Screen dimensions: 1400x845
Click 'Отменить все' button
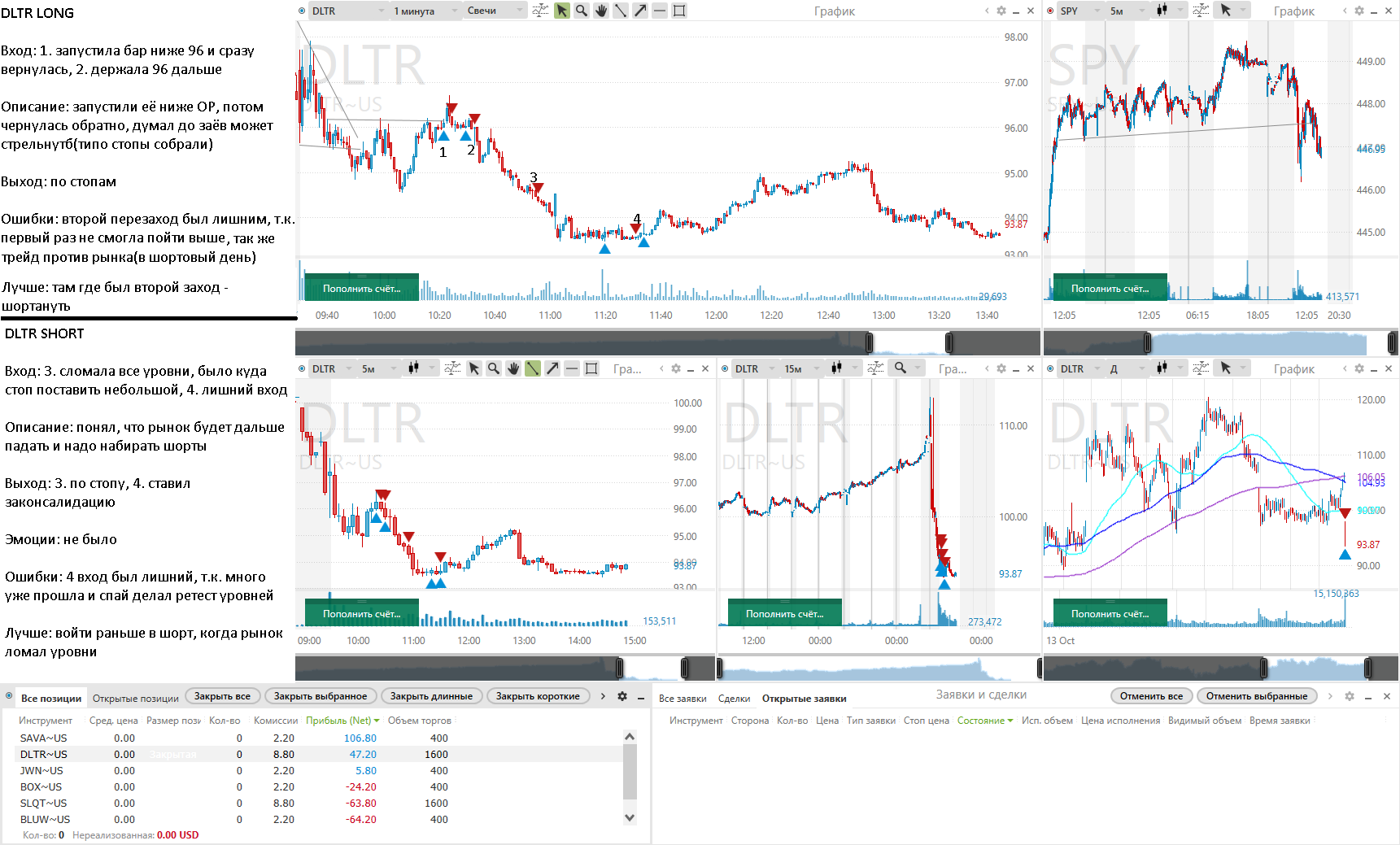tap(1152, 696)
